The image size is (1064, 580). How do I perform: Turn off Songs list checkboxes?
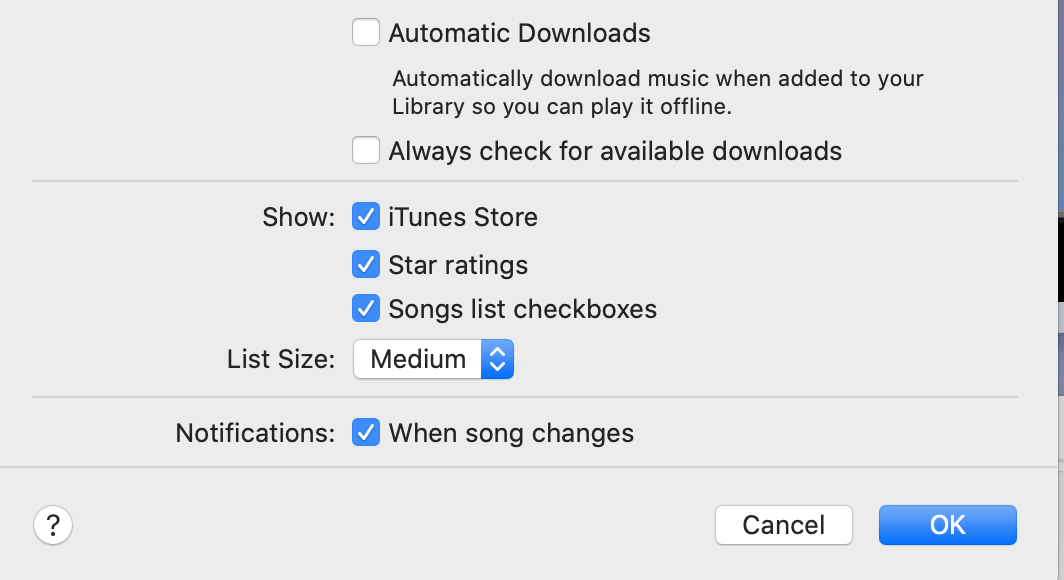(366, 308)
